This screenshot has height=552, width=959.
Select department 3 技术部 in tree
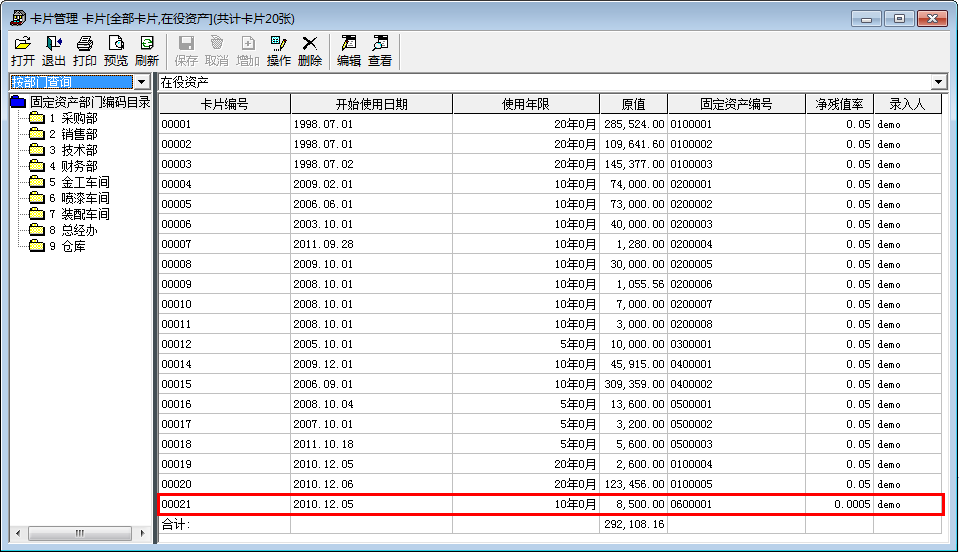[x=73, y=150]
